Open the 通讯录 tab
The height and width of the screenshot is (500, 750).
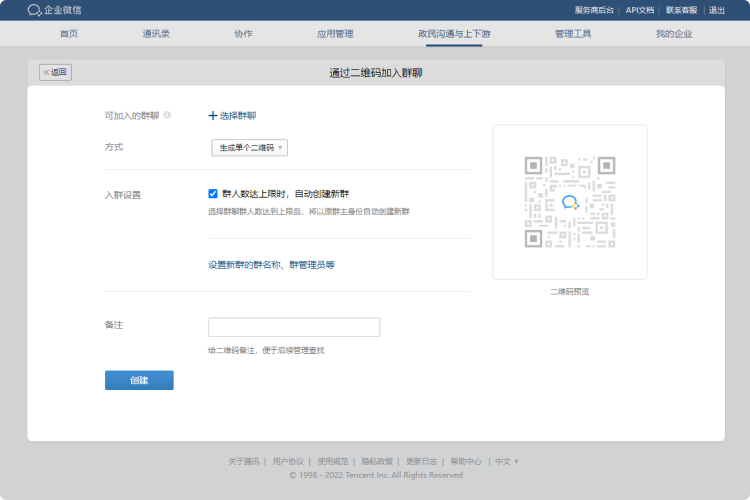pos(156,33)
